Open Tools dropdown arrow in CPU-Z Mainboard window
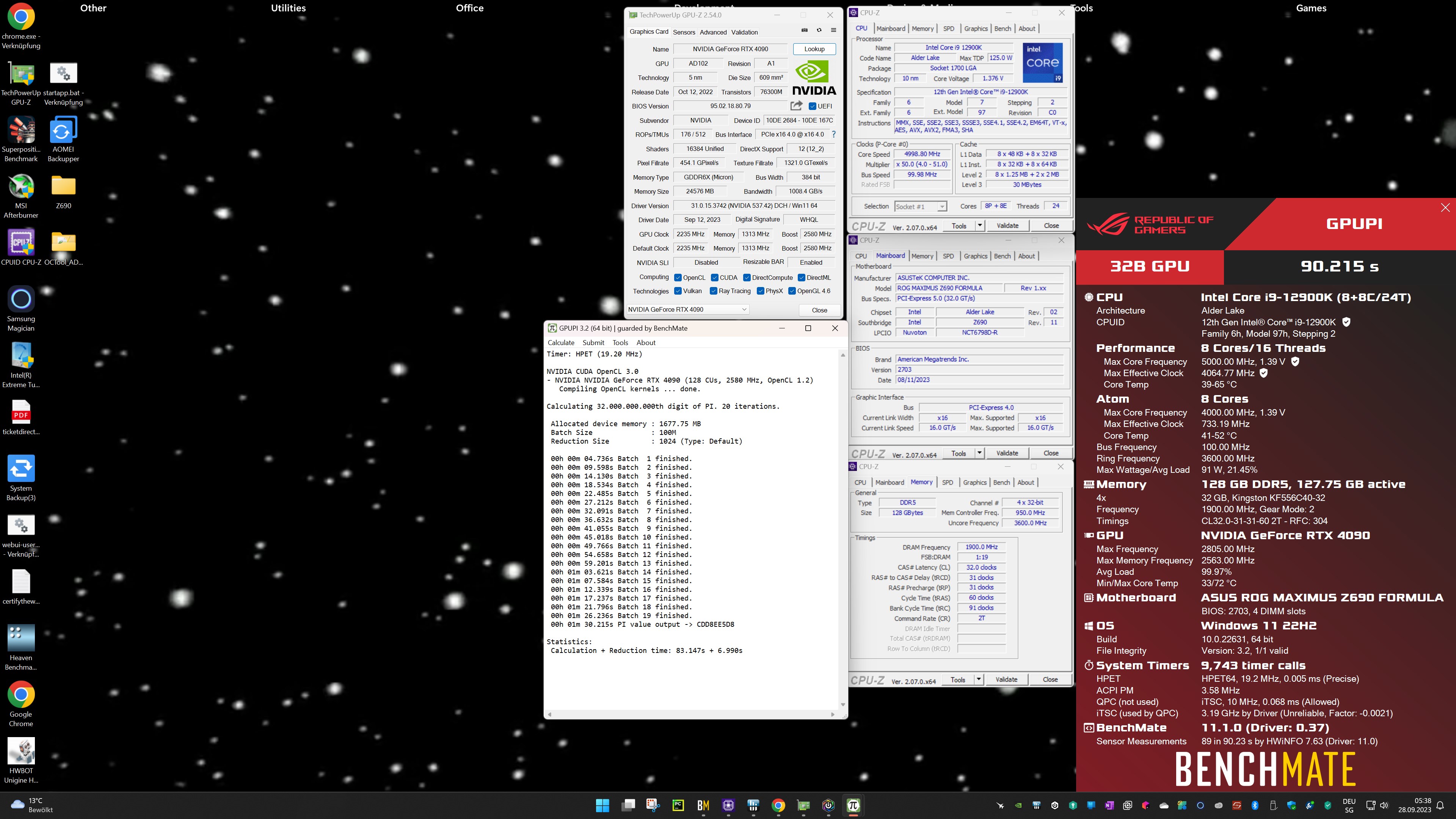The height and width of the screenshot is (819, 1456). point(979,453)
